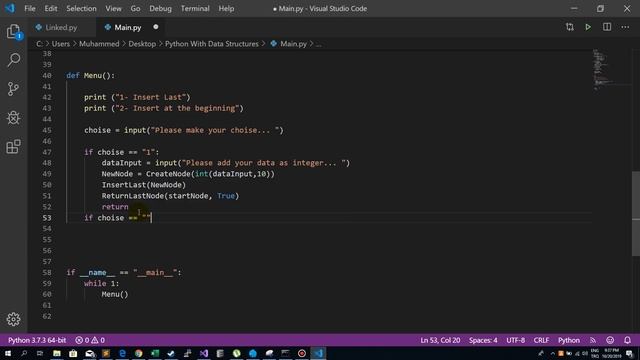Open the Windows Start menu
Image resolution: width=640 pixels, height=360 pixels.
point(8,353)
